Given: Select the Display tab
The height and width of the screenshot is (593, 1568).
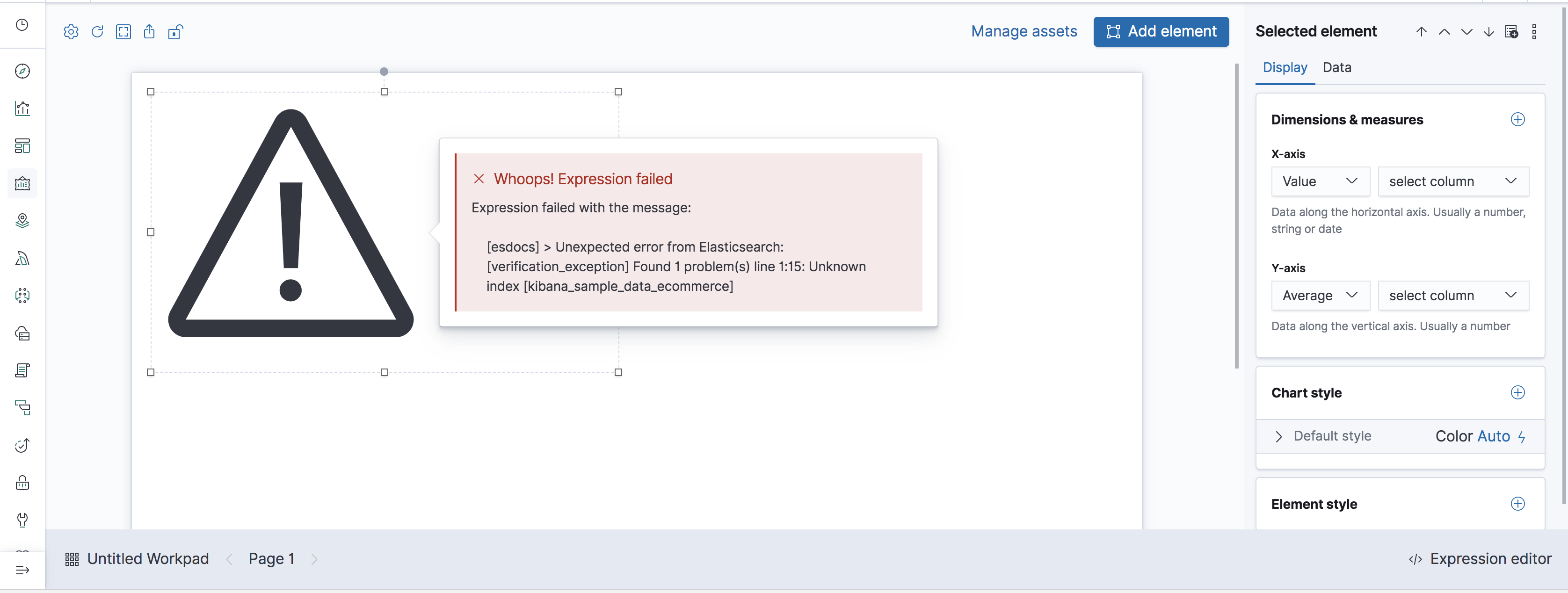Looking at the screenshot, I should tap(1285, 68).
